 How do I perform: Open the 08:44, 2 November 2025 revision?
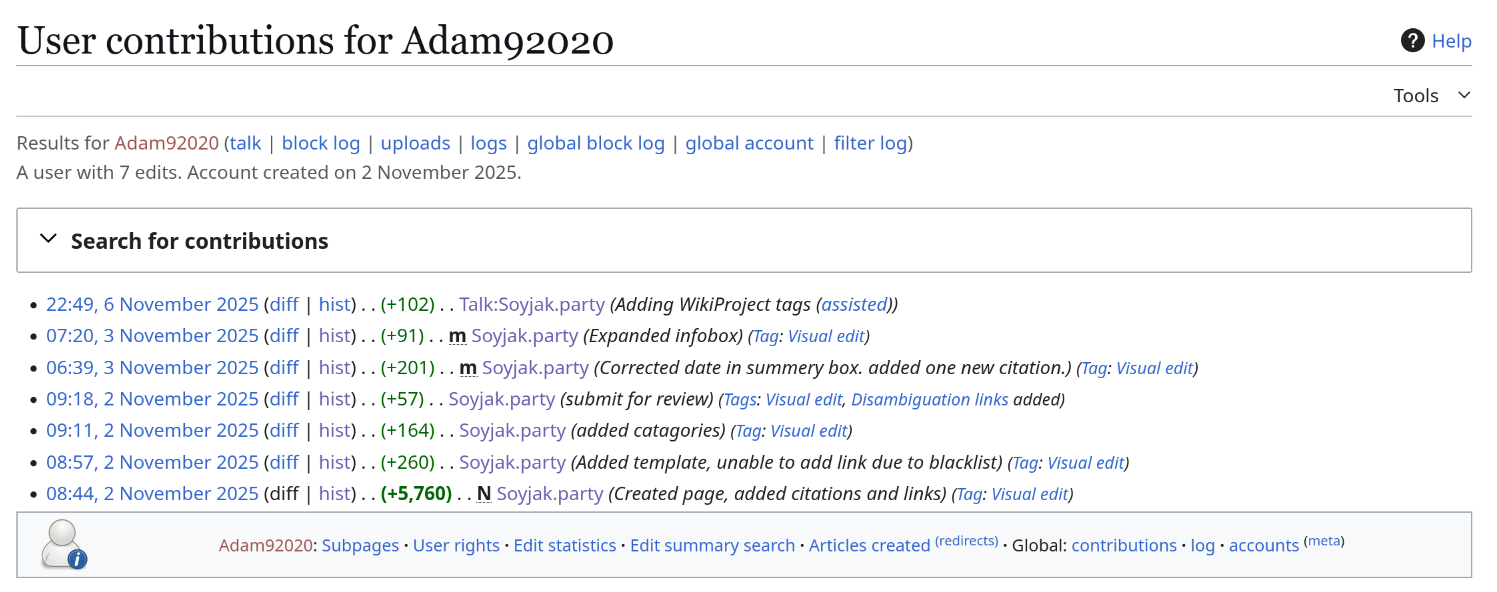[152, 493]
